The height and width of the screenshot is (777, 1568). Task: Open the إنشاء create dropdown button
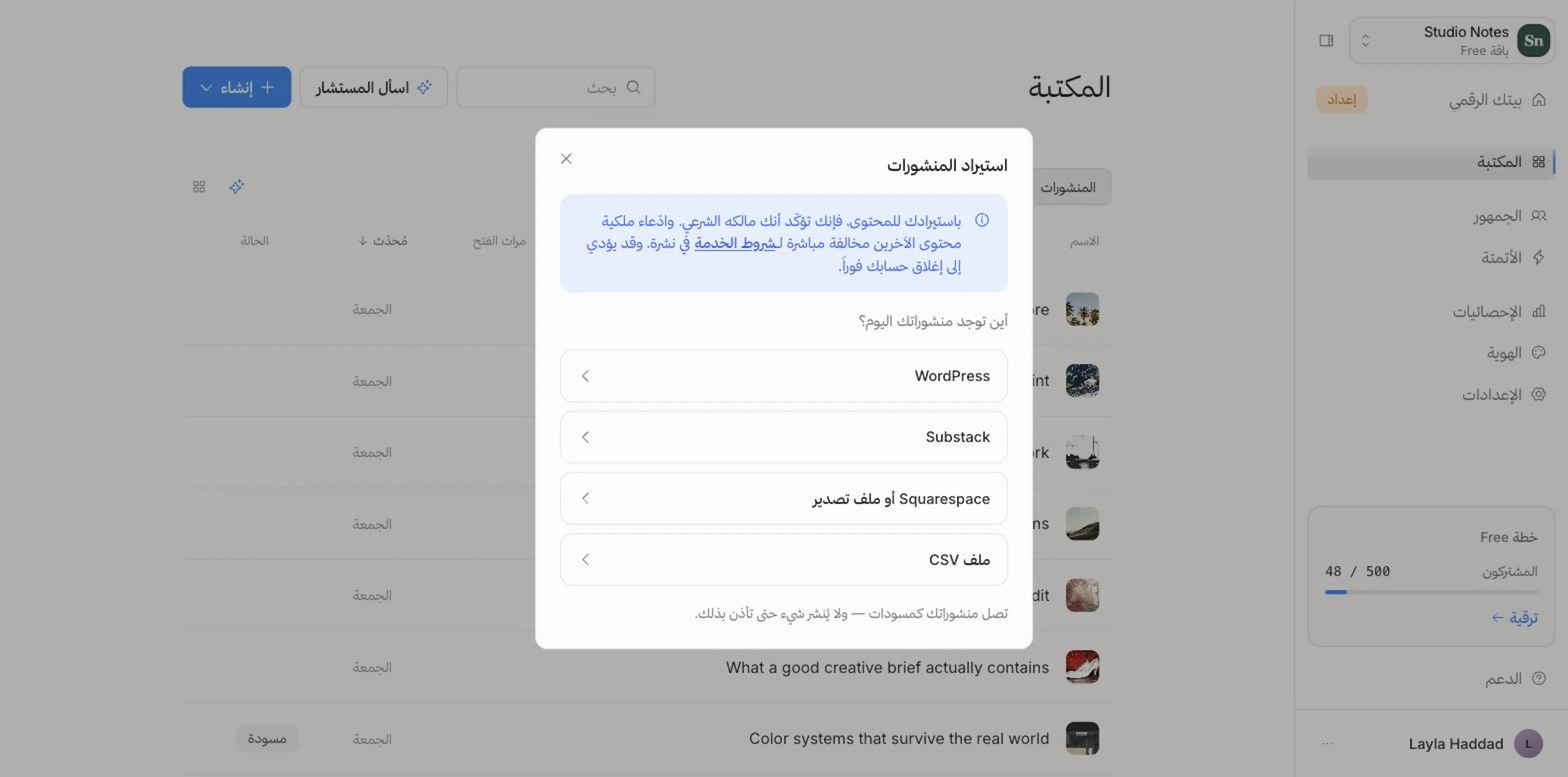tap(237, 87)
